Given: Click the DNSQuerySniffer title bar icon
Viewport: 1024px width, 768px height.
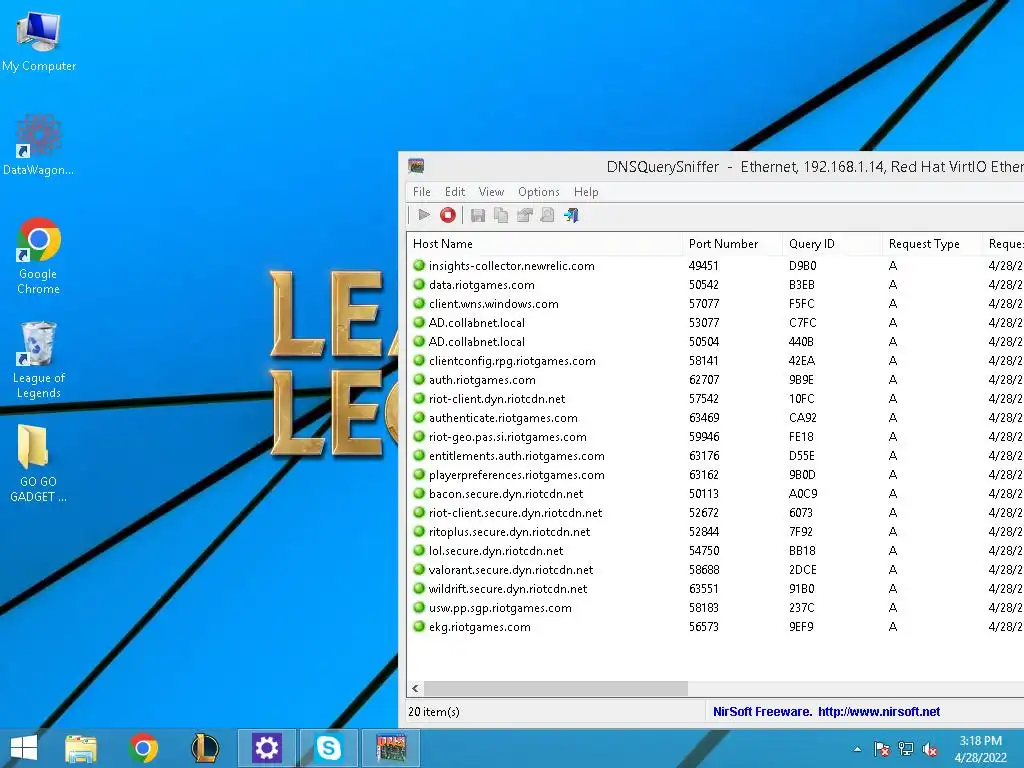Looking at the screenshot, I should click(416, 166).
